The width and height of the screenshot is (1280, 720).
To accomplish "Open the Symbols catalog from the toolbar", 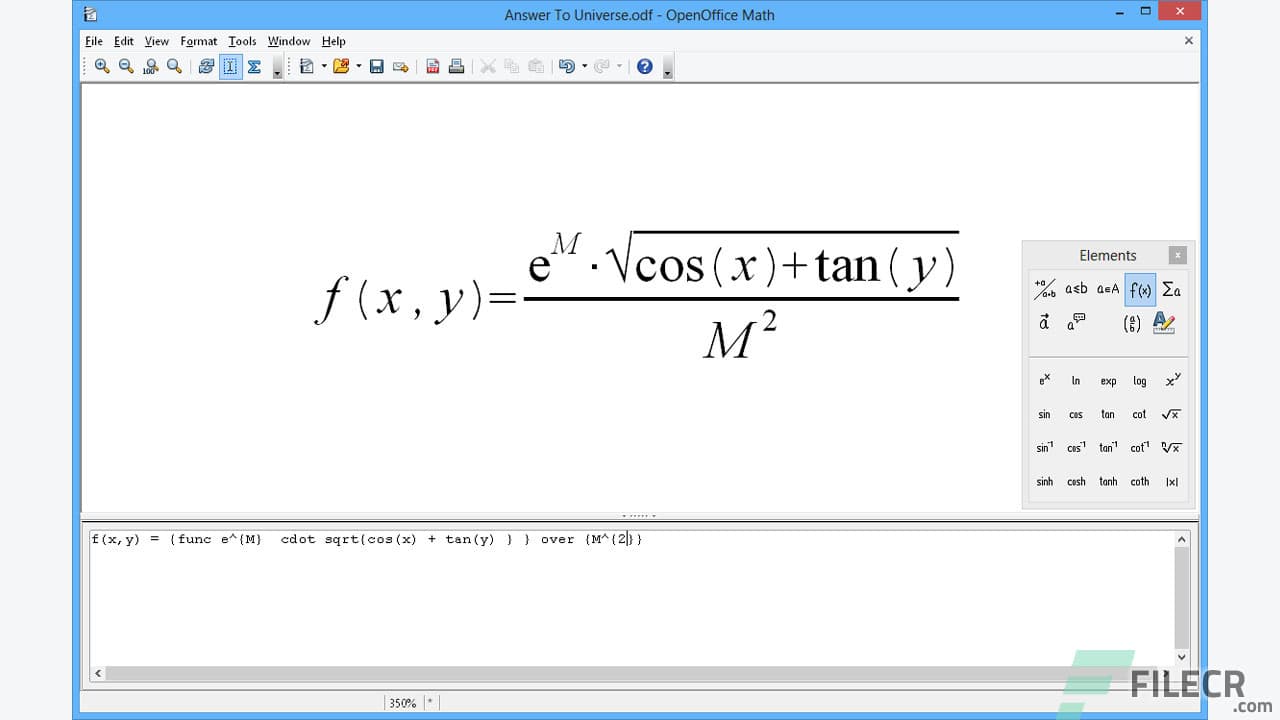I will point(254,66).
